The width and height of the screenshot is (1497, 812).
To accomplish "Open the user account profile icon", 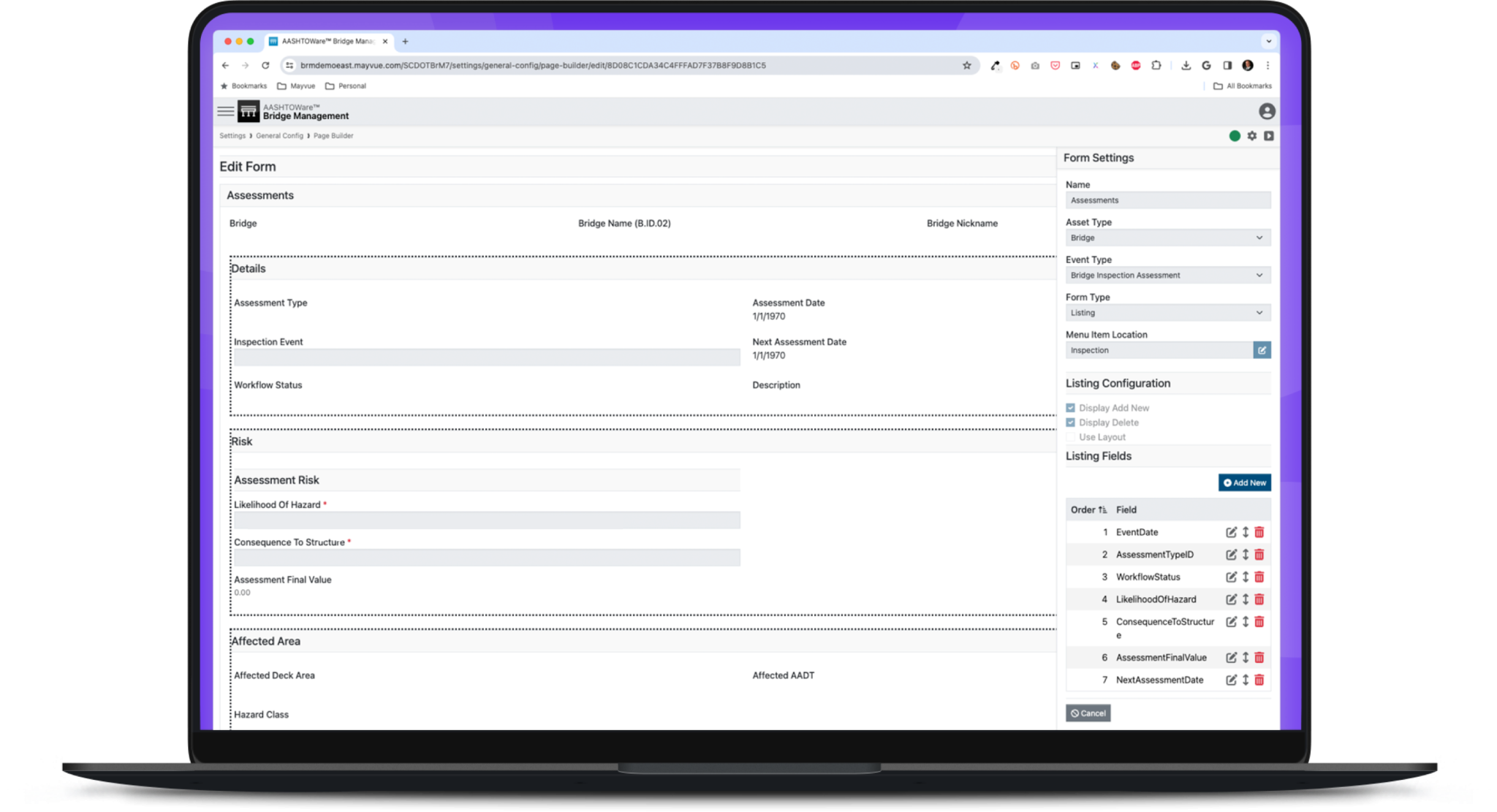I will point(1268,111).
